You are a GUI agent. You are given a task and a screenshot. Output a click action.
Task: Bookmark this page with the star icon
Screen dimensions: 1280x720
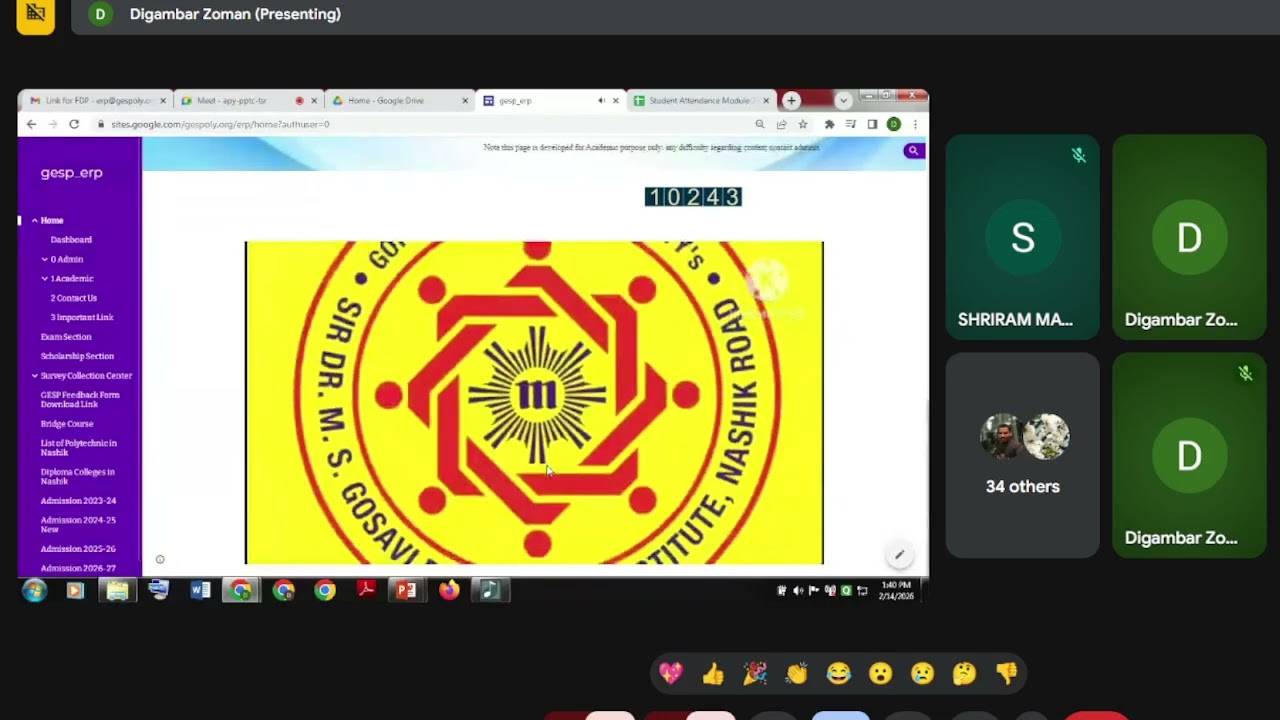click(803, 124)
